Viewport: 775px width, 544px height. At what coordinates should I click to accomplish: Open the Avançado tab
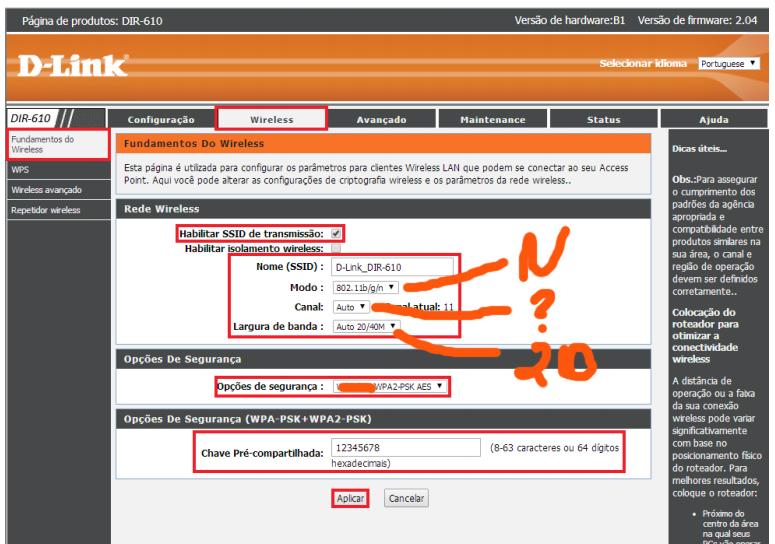(382, 120)
